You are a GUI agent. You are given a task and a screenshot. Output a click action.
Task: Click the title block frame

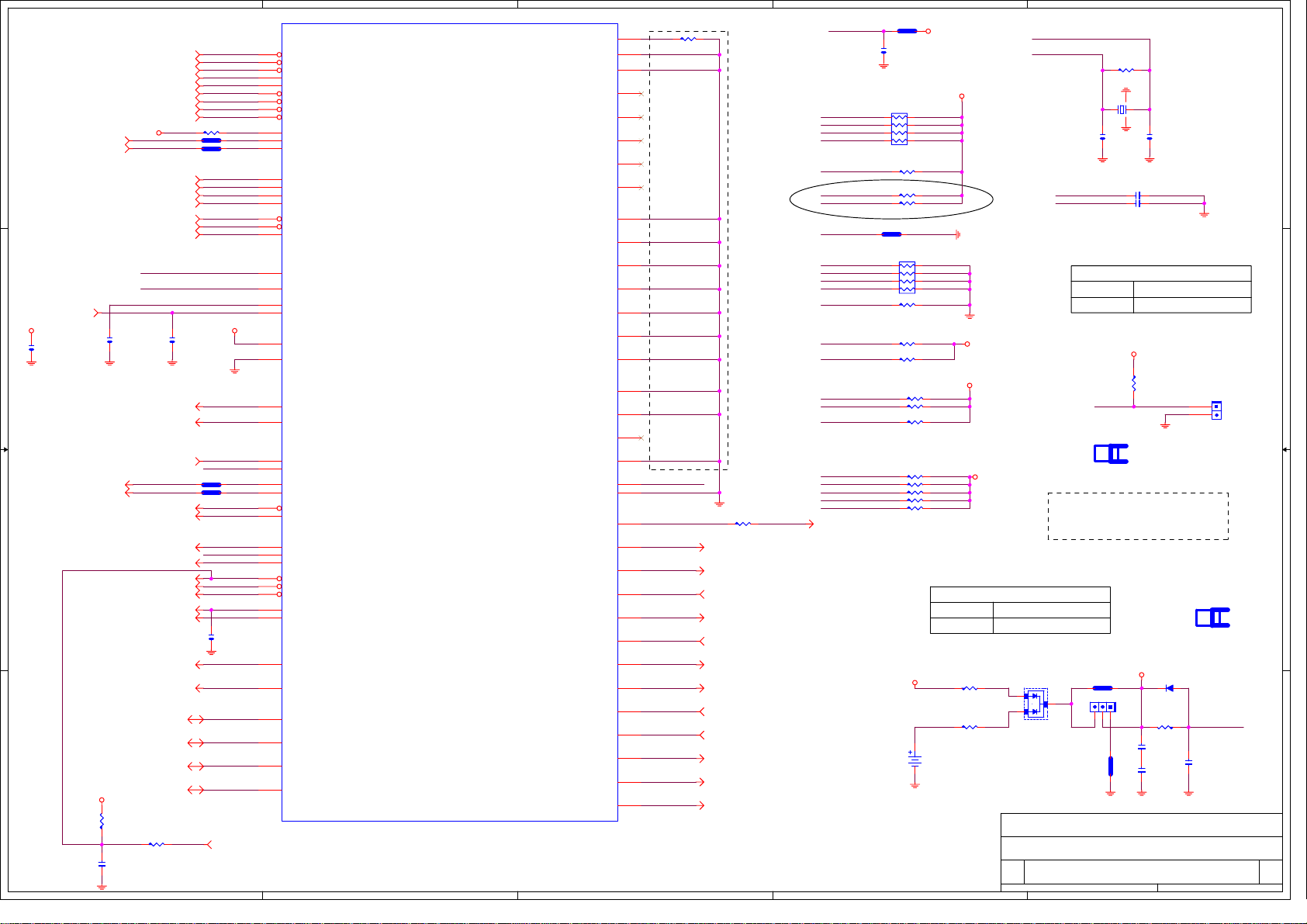click(1142, 852)
